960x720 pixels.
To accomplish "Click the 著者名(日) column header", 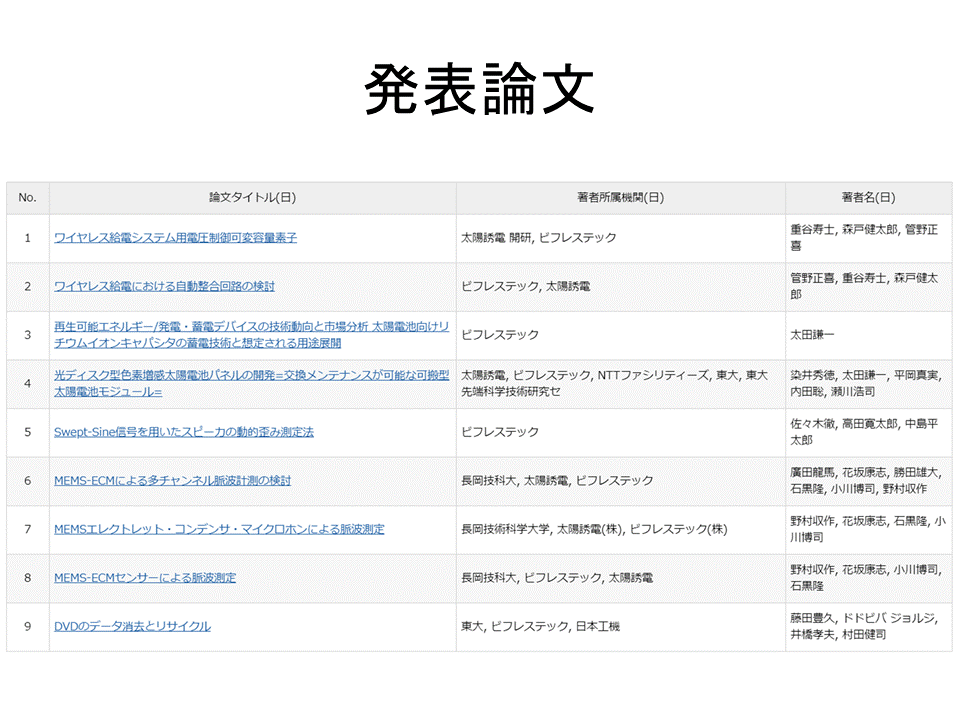I will click(x=867, y=198).
